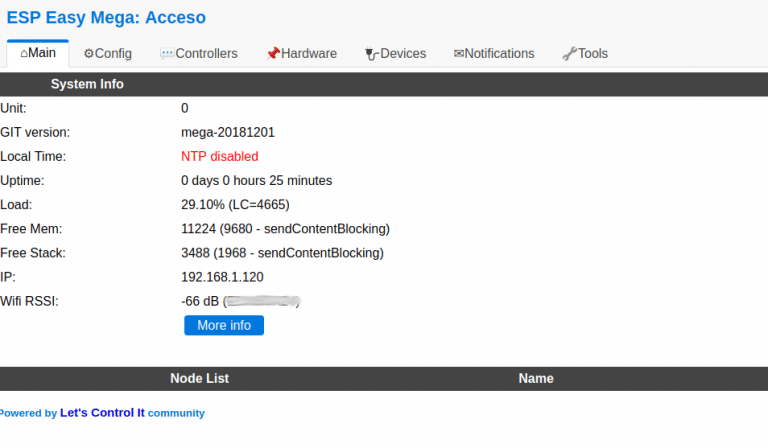Click the plug icon beside Devices

point(372,54)
